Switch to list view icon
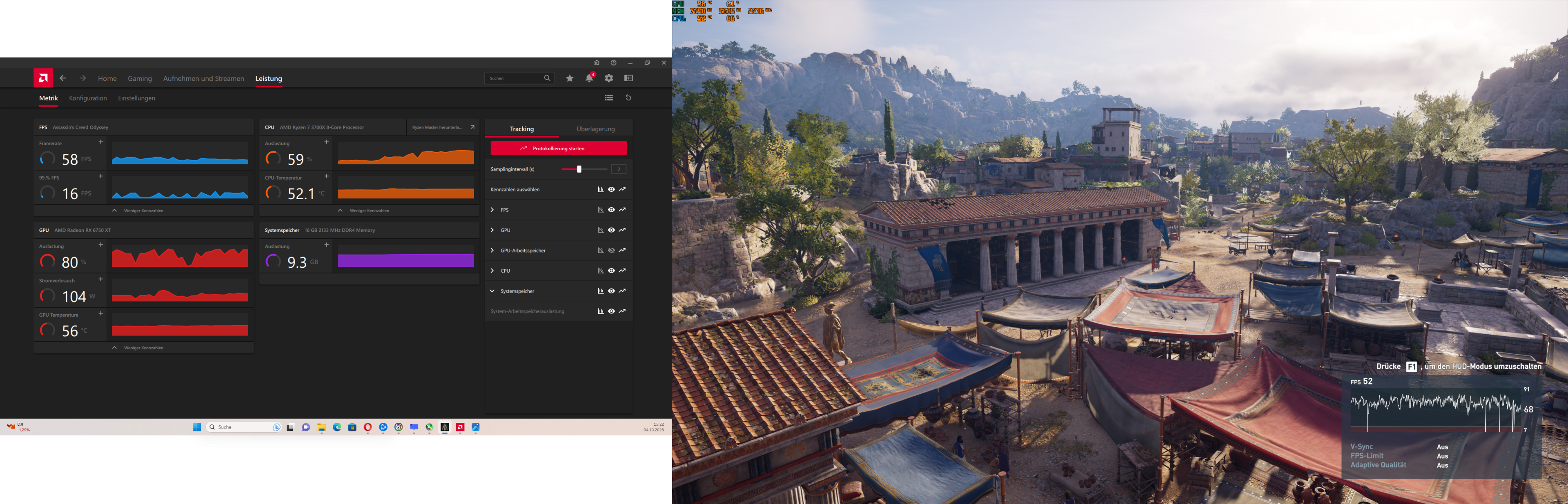1568x504 pixels. tap(609, 98)
